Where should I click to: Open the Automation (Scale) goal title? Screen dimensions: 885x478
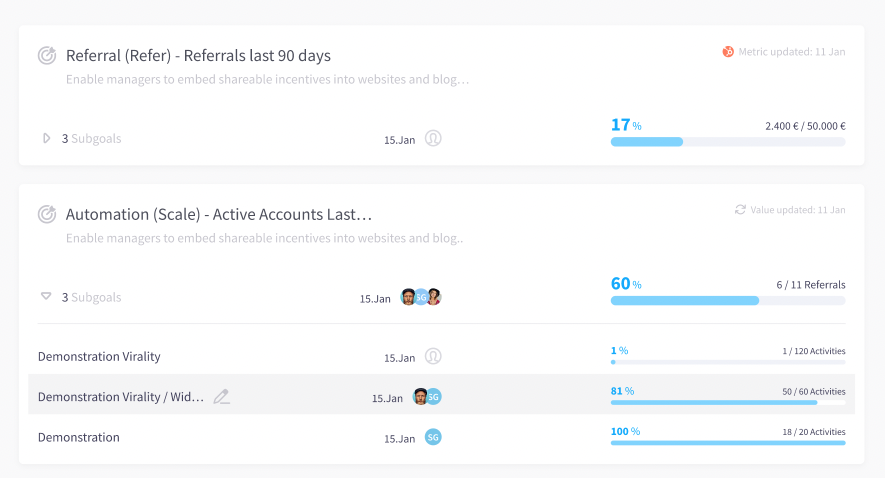(219, 214)
